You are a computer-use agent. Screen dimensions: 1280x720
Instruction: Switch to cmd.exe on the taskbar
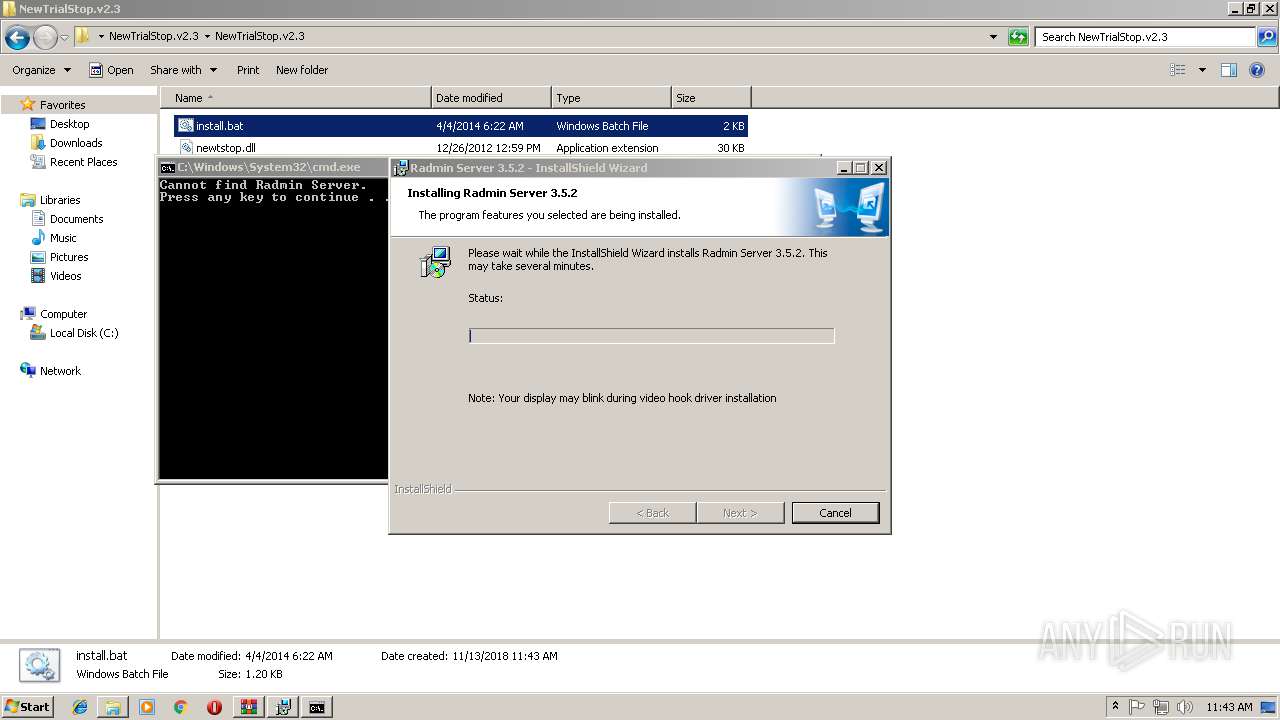pos(317,707)
